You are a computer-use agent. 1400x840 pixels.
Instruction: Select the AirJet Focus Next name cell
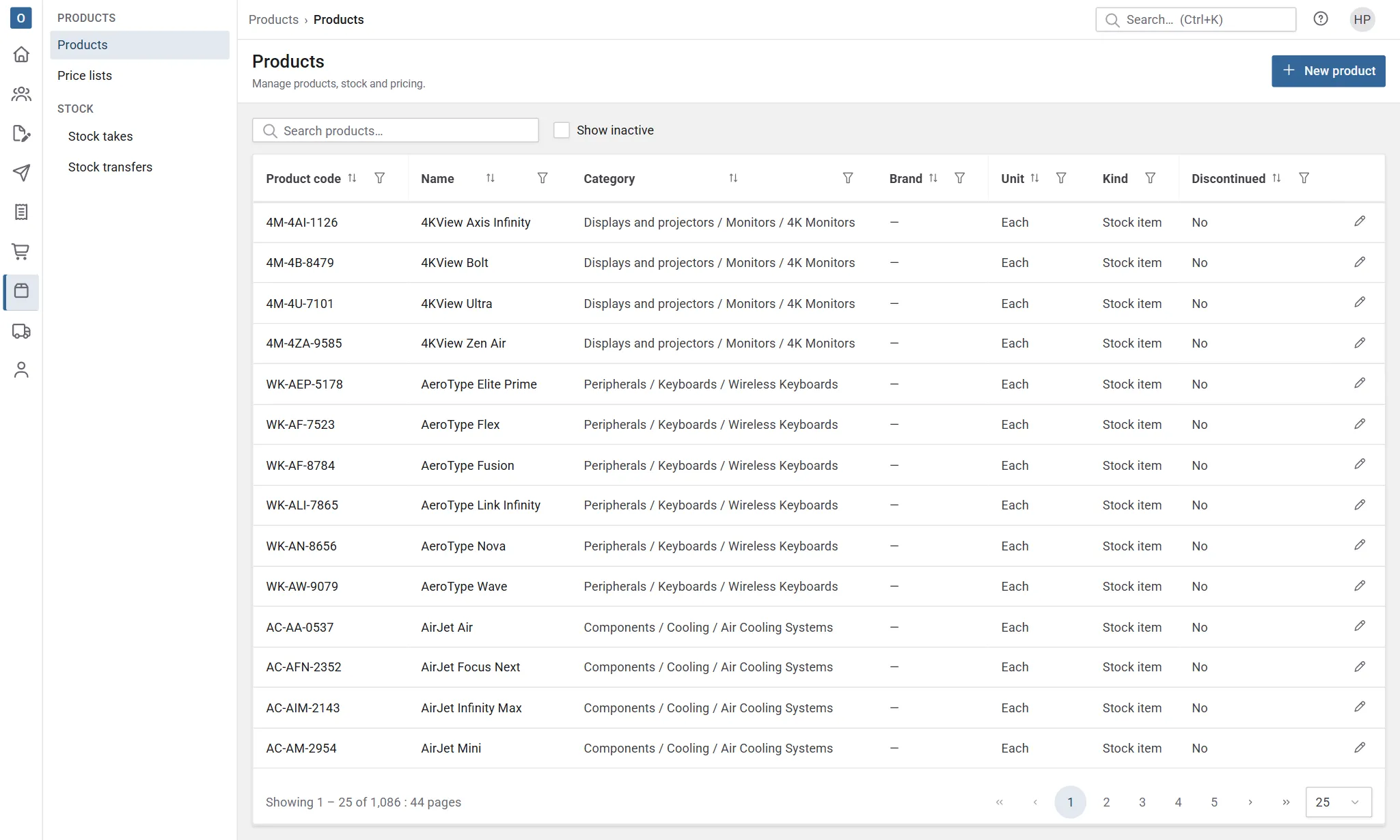point(471,667)
